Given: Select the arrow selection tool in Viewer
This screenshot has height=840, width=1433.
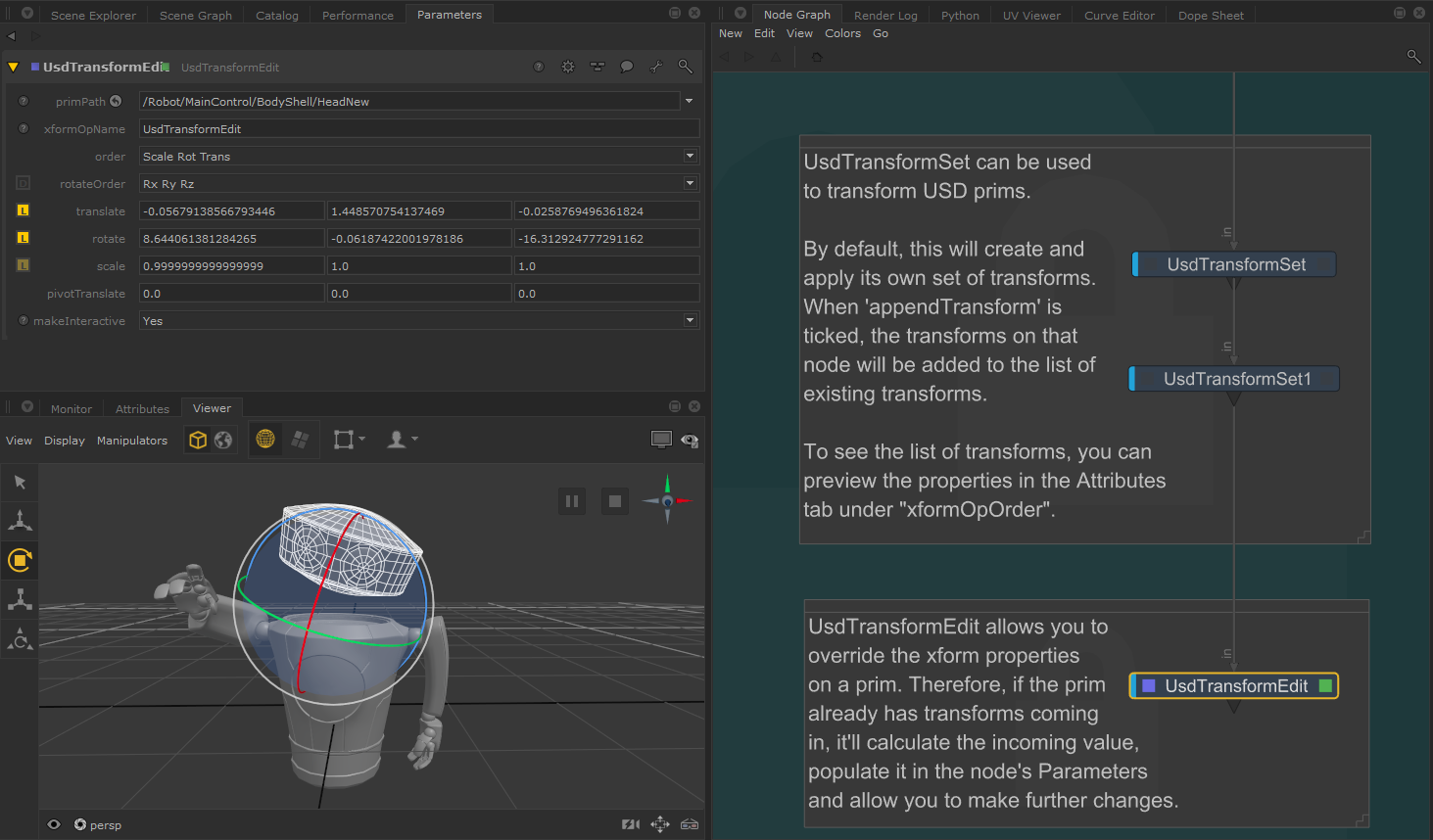Looking at the screenshot, I should click(x=20, y=482).
